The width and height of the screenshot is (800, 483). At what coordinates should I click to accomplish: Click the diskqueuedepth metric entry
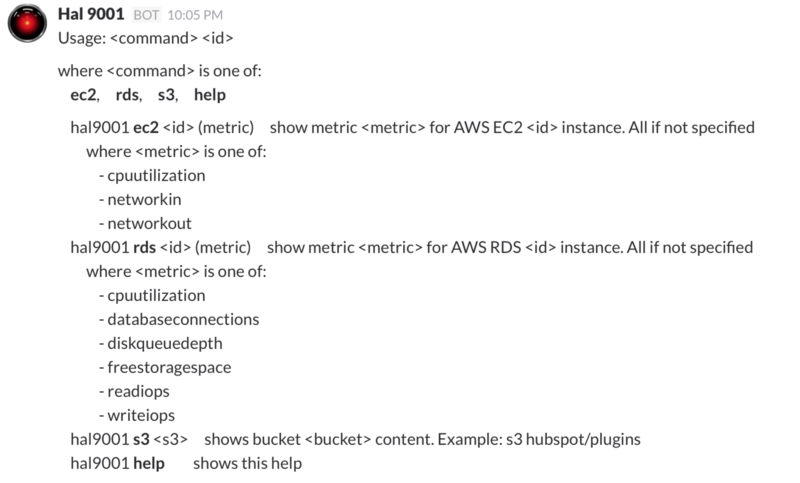coord(160,343)
